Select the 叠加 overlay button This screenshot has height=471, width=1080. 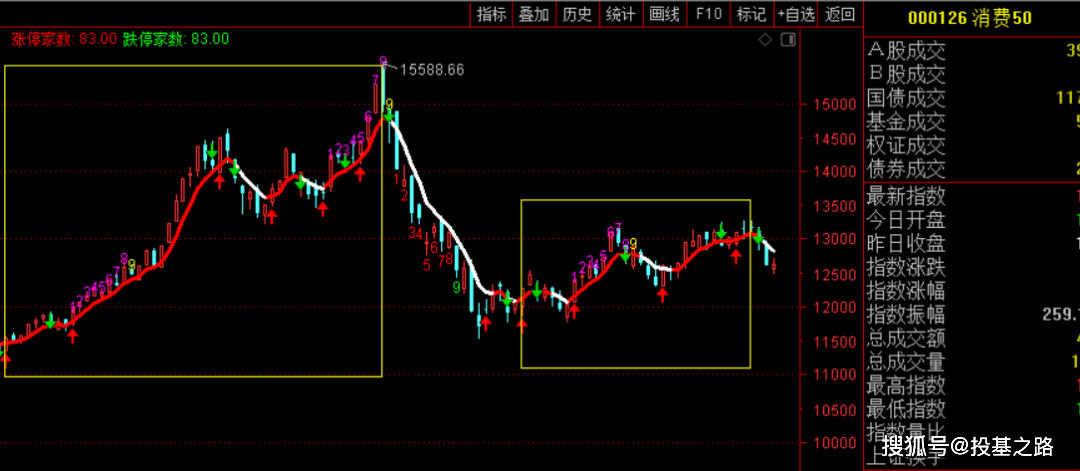point(534,14)
